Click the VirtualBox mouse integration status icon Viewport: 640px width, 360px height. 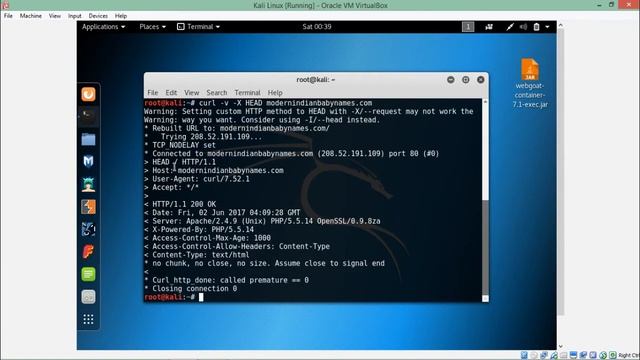click(603, 356)
